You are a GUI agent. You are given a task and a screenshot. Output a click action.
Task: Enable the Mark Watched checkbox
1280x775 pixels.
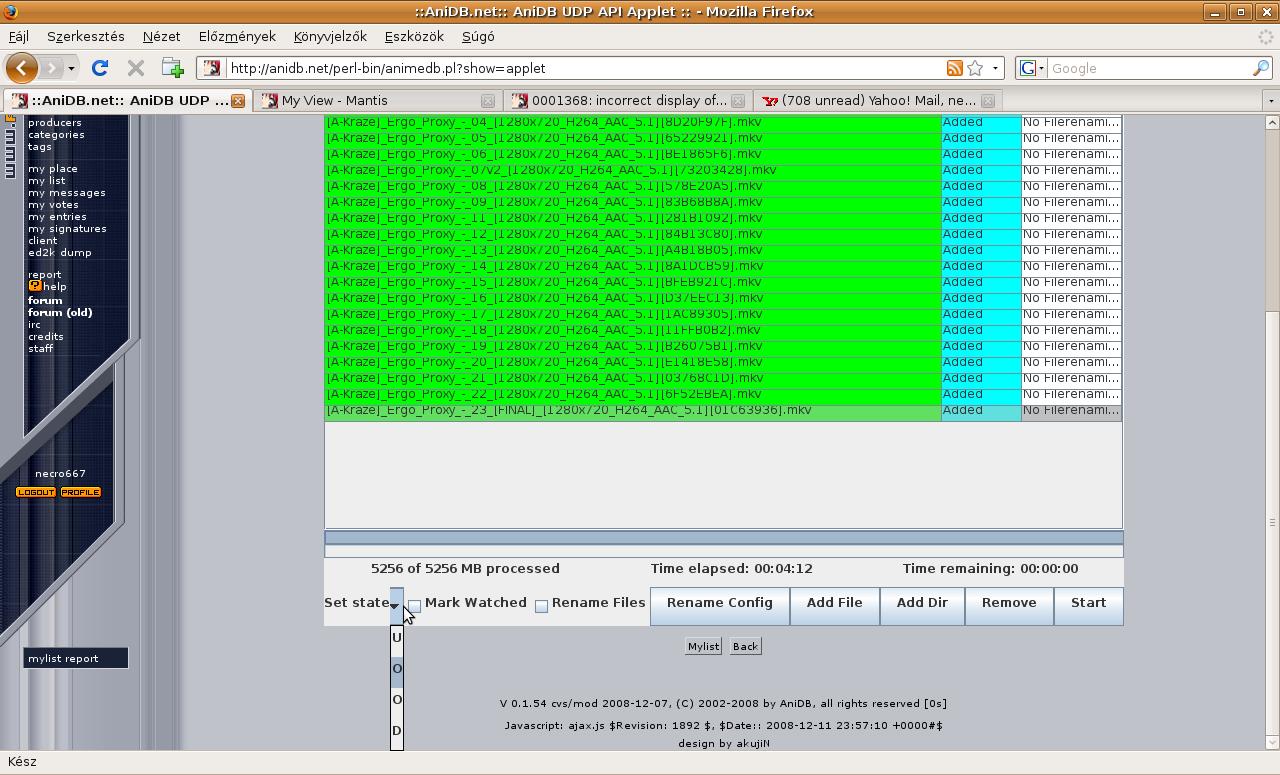click(x=415, y=605)
